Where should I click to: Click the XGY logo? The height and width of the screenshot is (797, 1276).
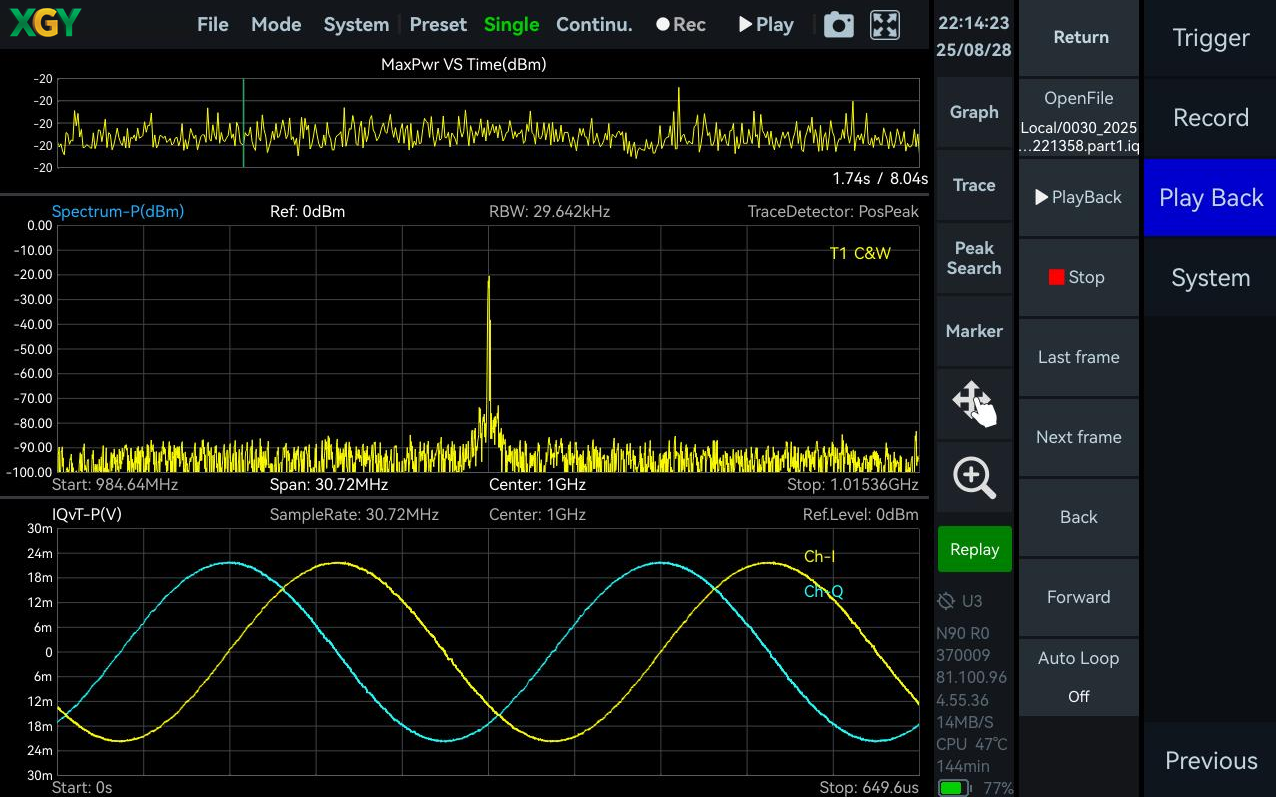click(45, 23)
